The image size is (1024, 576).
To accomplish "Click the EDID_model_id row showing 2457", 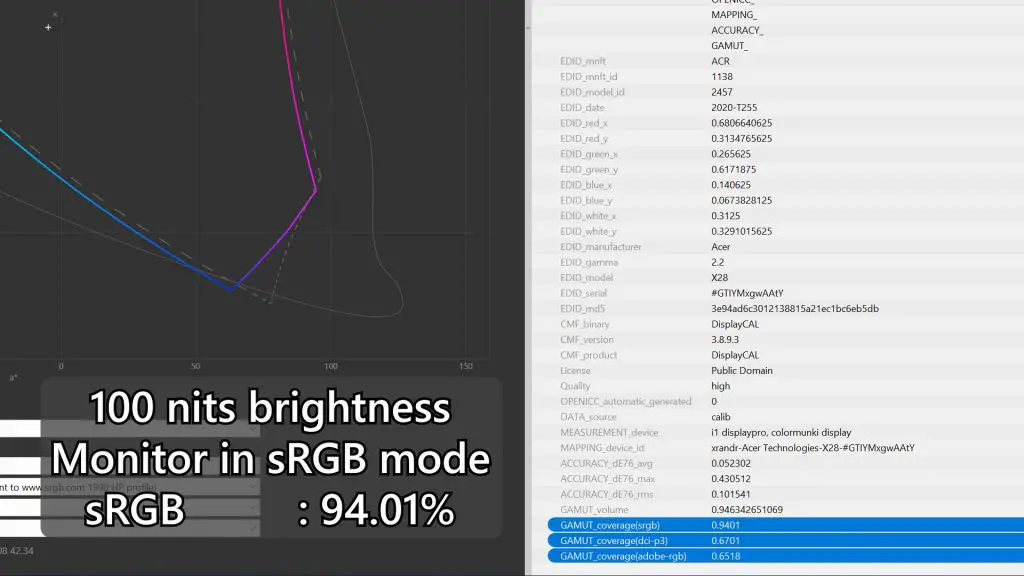I will click(780, 92).
